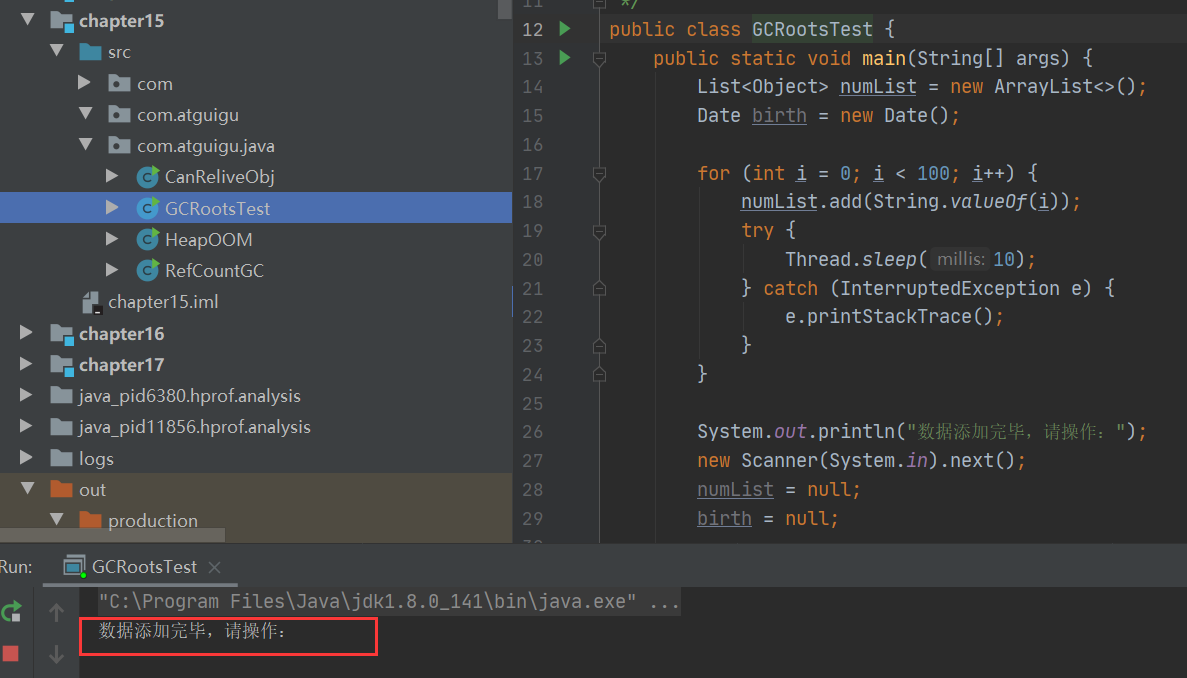Viewport: 1187px width, 678px height.
Task: Click the com.atguigu.java package icon
Action: click(119, 145)
